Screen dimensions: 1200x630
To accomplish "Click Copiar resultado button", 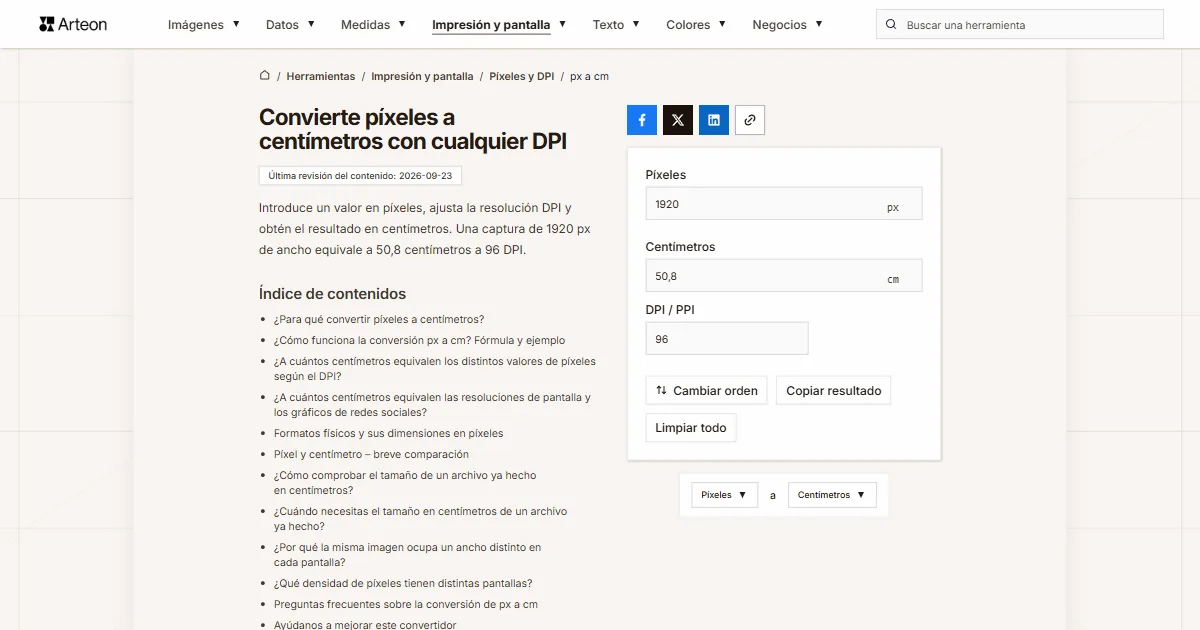I will [834, 390].
